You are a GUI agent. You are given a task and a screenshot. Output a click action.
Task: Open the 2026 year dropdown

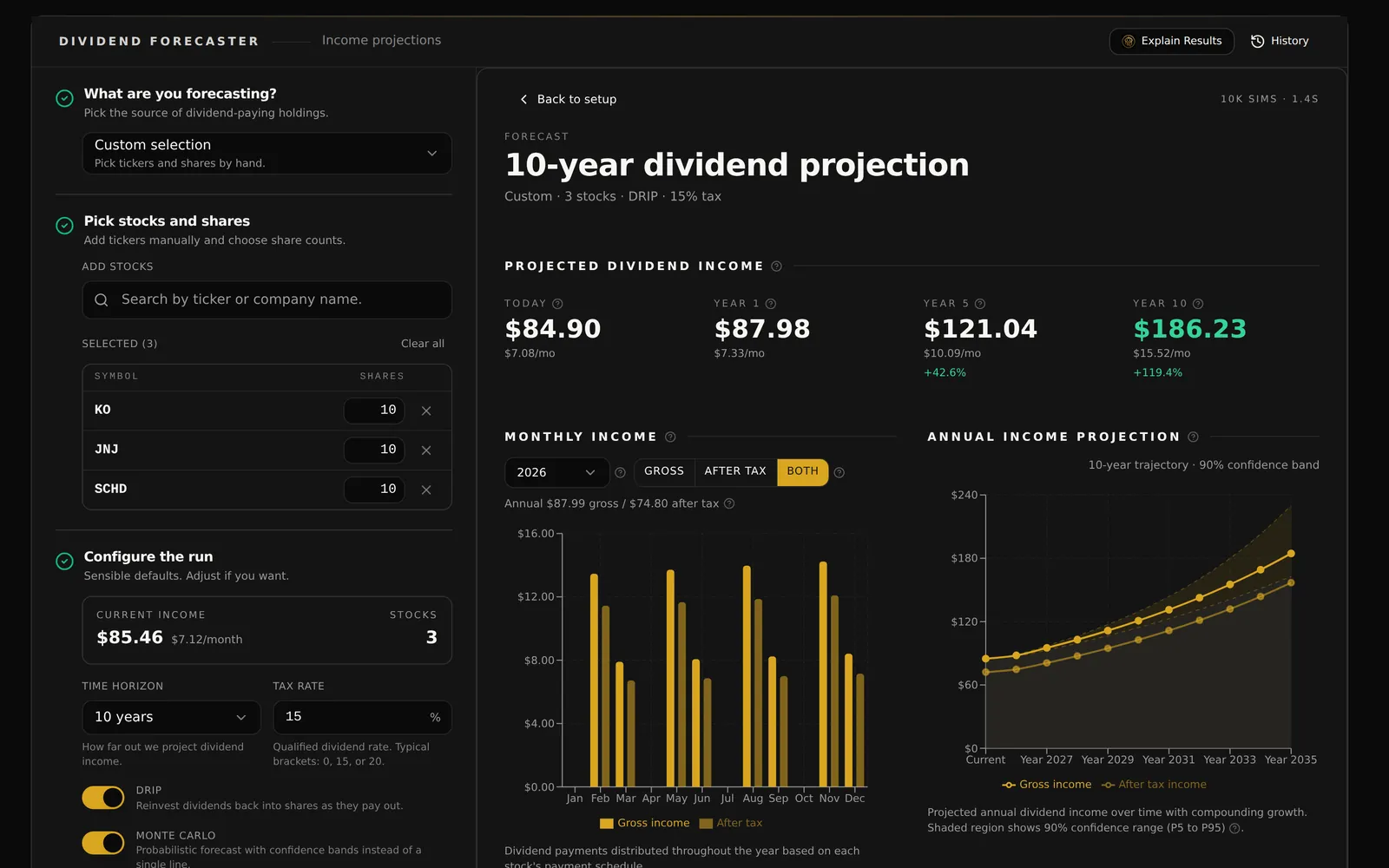tap(556, 472)
